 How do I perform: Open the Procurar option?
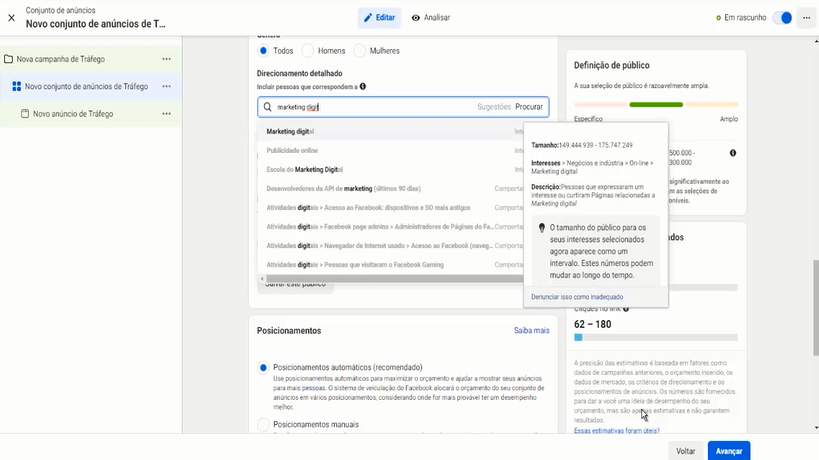[529, 107]
